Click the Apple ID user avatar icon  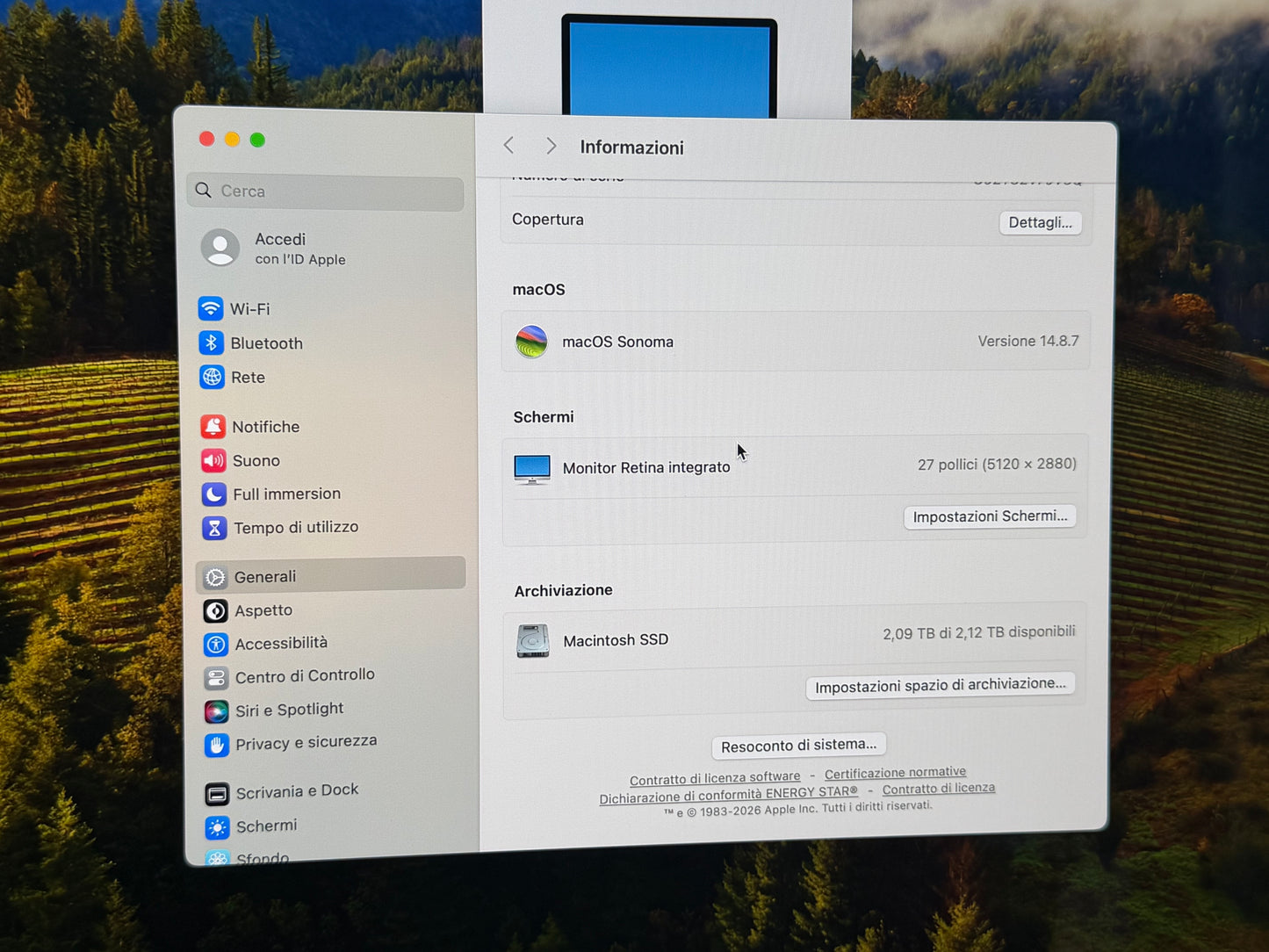(220, 248)
